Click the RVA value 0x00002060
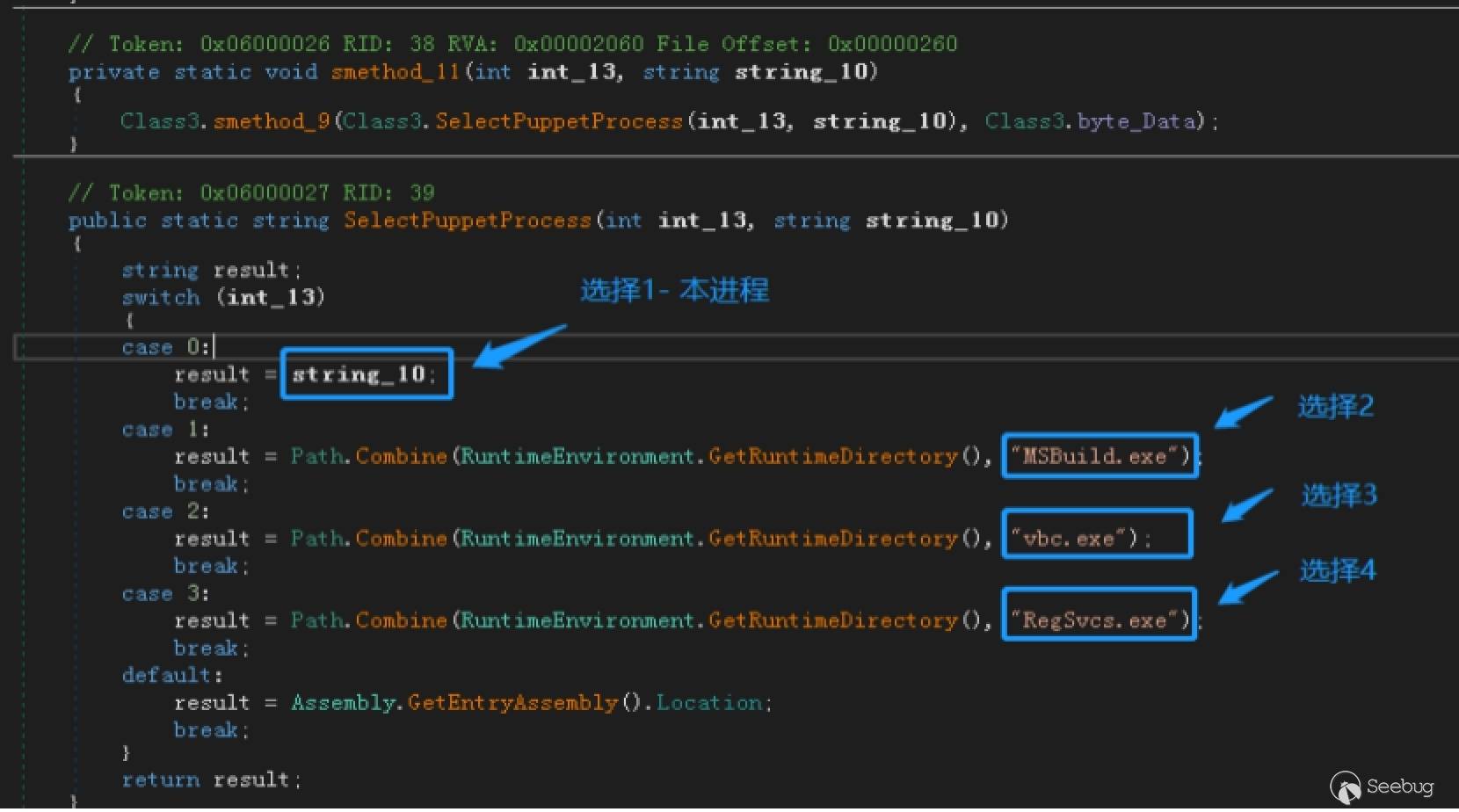This screenshot has width=1459, height=812. pyautogui.click(x=578, y=44)
